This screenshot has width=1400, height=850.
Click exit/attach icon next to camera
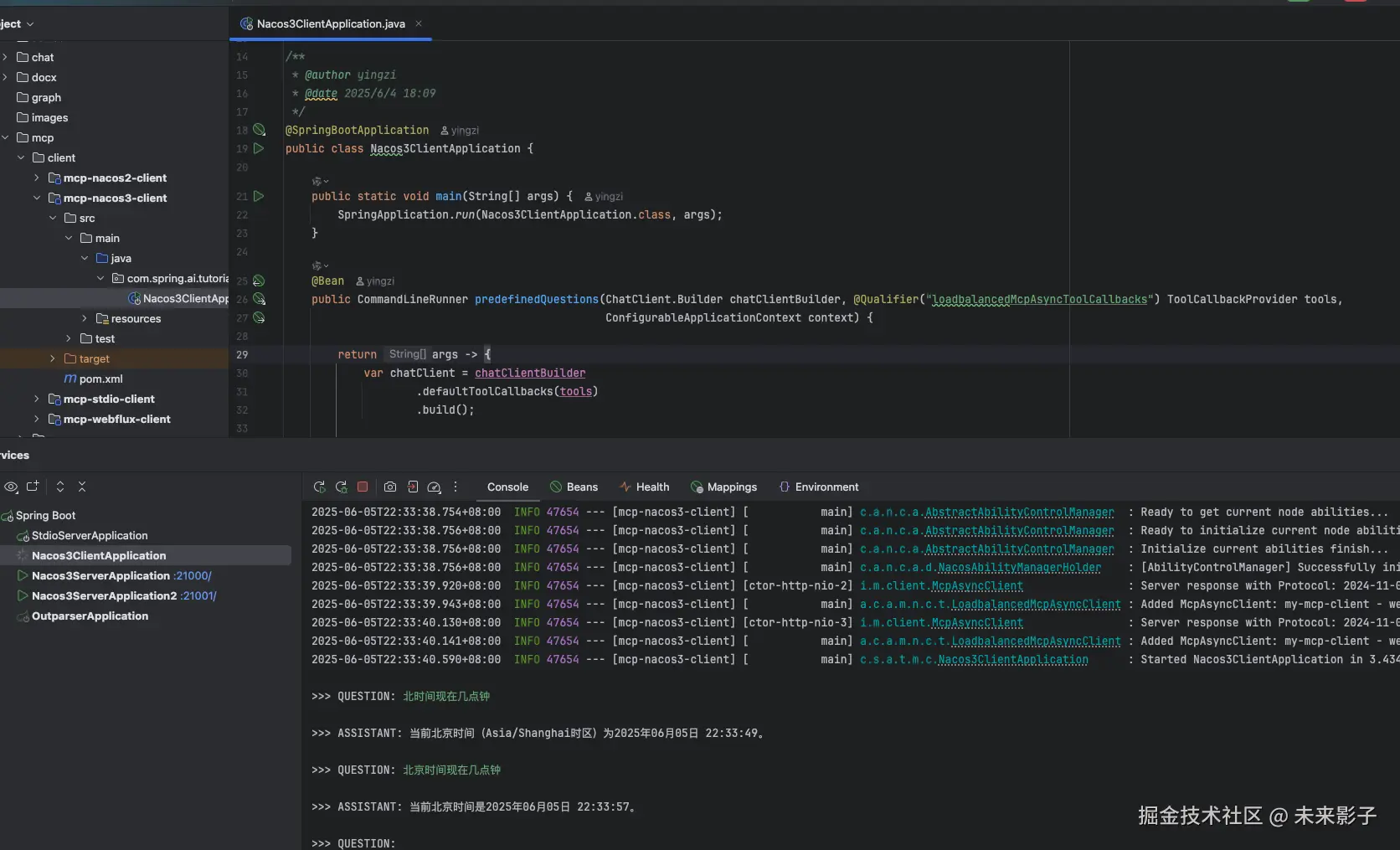(413, 487)
